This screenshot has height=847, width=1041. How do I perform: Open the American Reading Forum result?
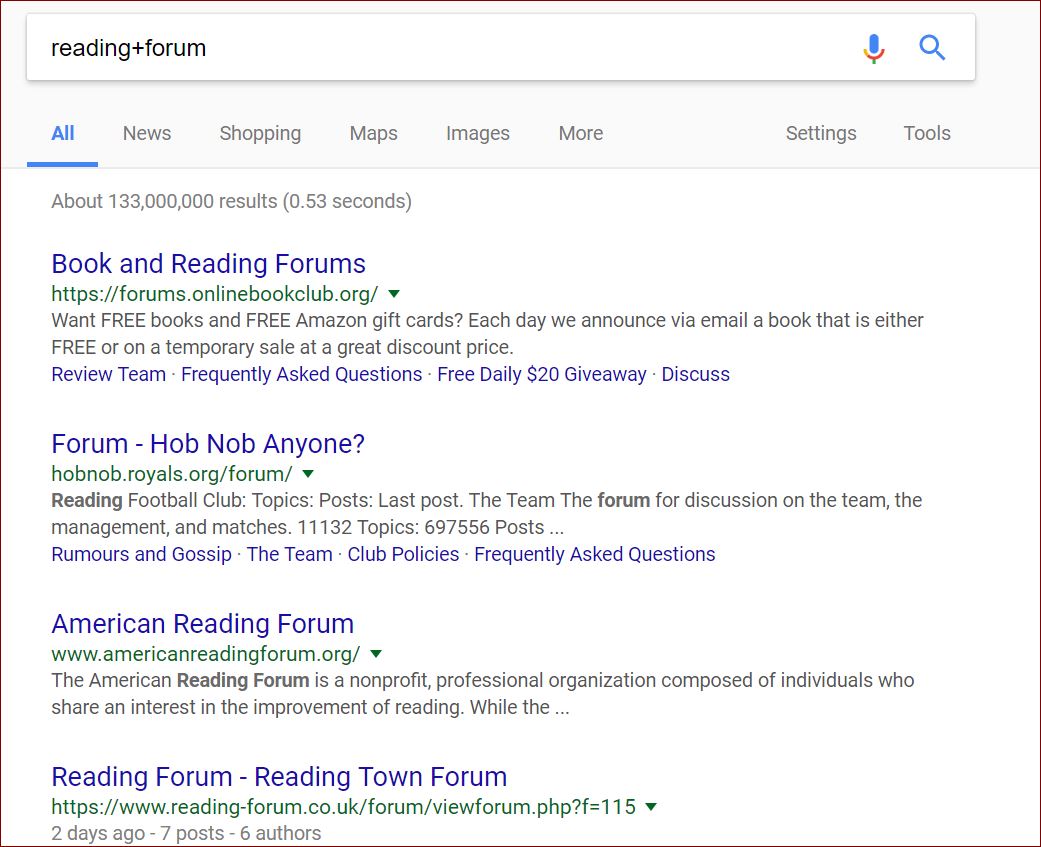click(202, 623)
